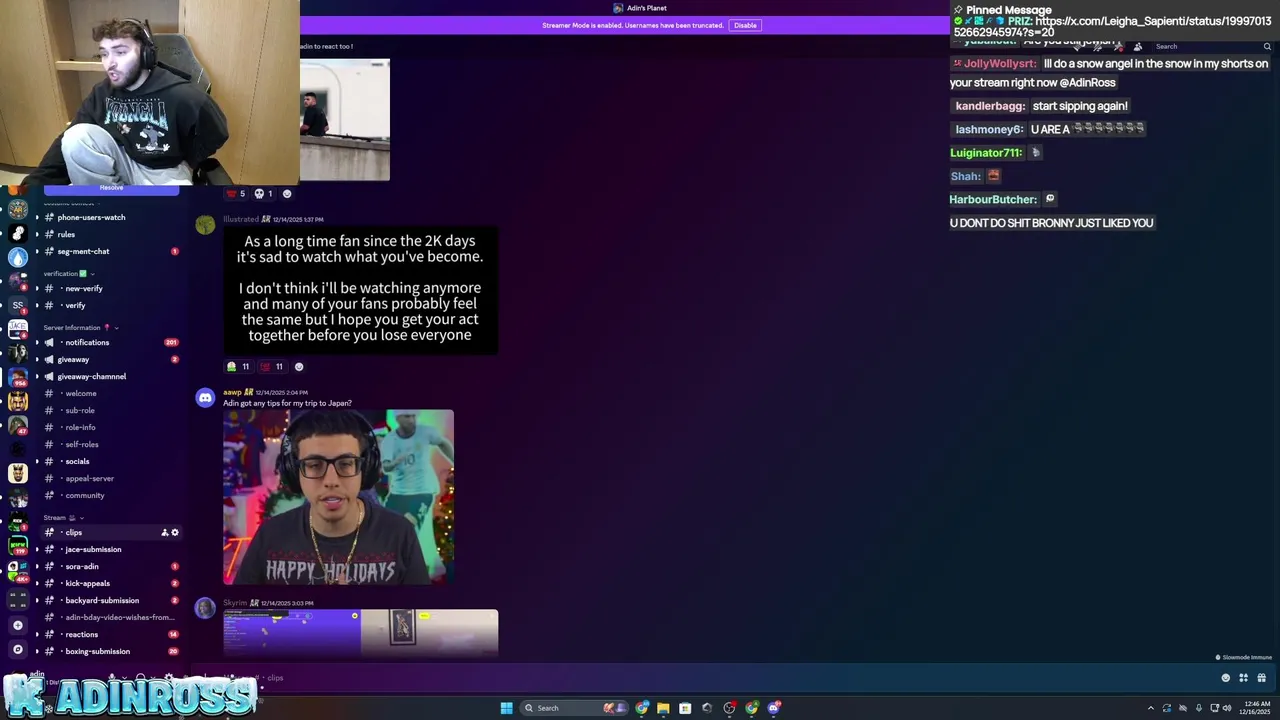This screenshot has height=720, width=1280.
Task: Open the pinned message x.com link
Action: pos(1113,26)
